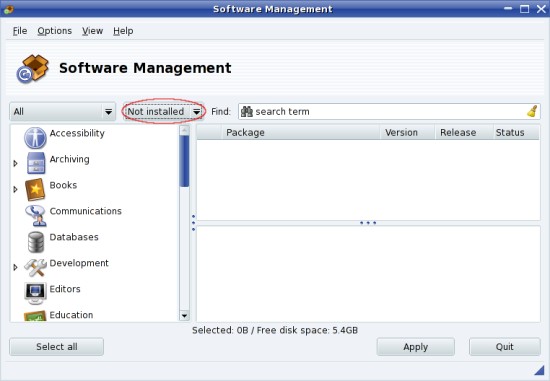Image resolution: width=550 pixels, height=381 pixels.
Task: Click the category list scroll-up arrow
Action: [184, 131]
